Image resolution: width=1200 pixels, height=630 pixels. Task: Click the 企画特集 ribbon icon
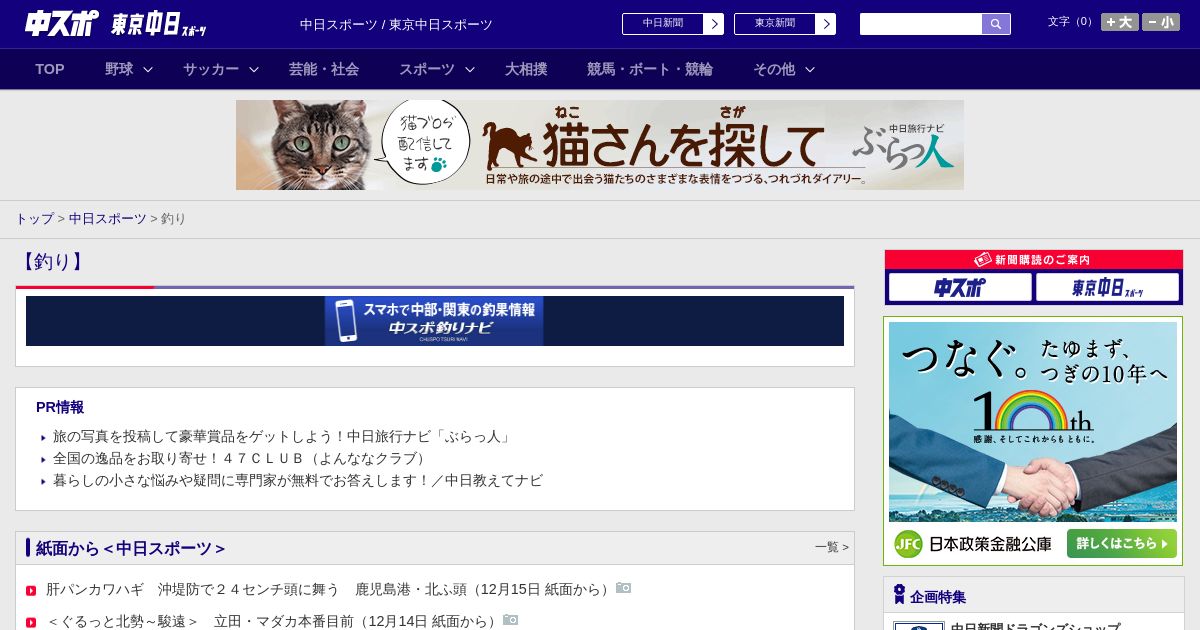click(x=899, y=595)
